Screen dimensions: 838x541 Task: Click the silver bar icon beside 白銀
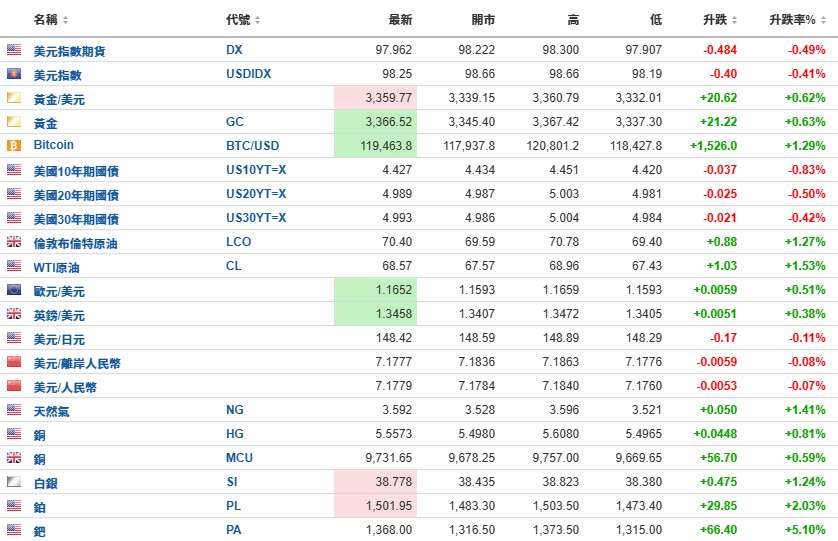[x=14, y=482]
